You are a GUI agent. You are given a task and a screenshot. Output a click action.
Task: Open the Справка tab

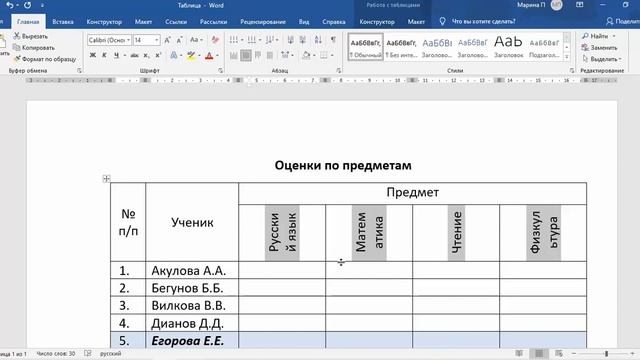click(x=334, y=22)
